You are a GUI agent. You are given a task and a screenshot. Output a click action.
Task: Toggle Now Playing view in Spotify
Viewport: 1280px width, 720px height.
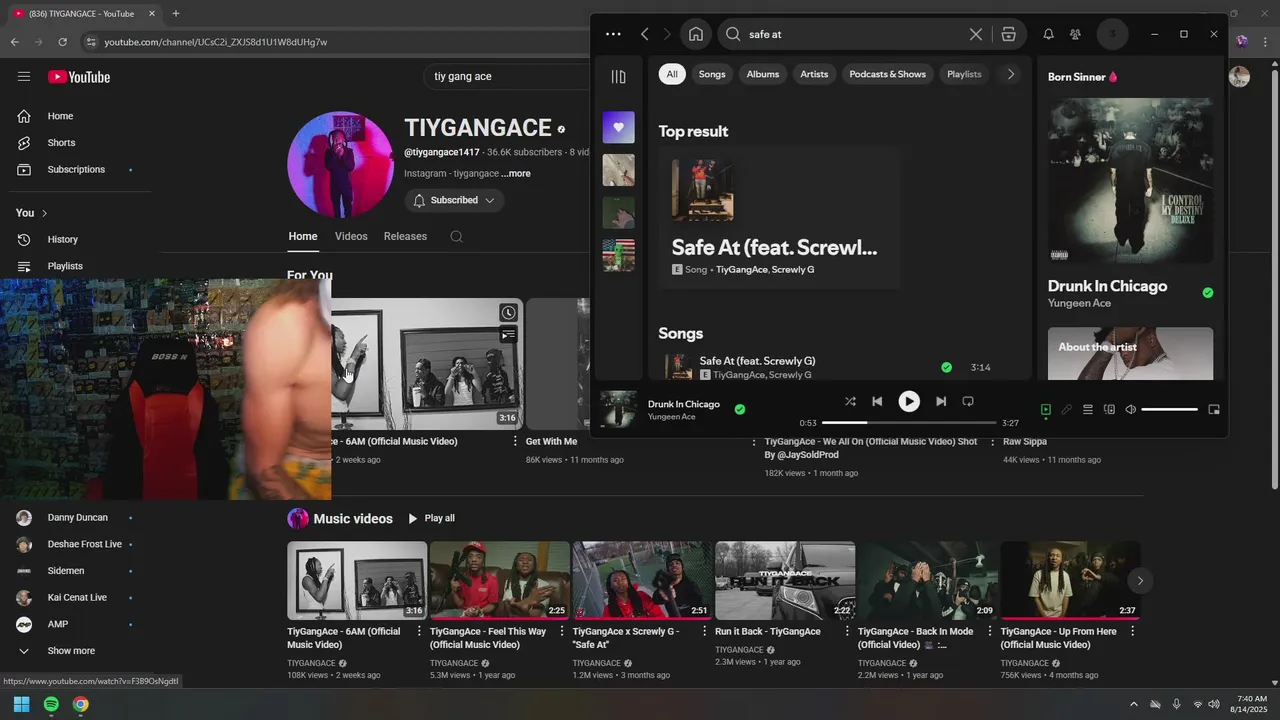pyautogui.click(x=1046, y=409)
